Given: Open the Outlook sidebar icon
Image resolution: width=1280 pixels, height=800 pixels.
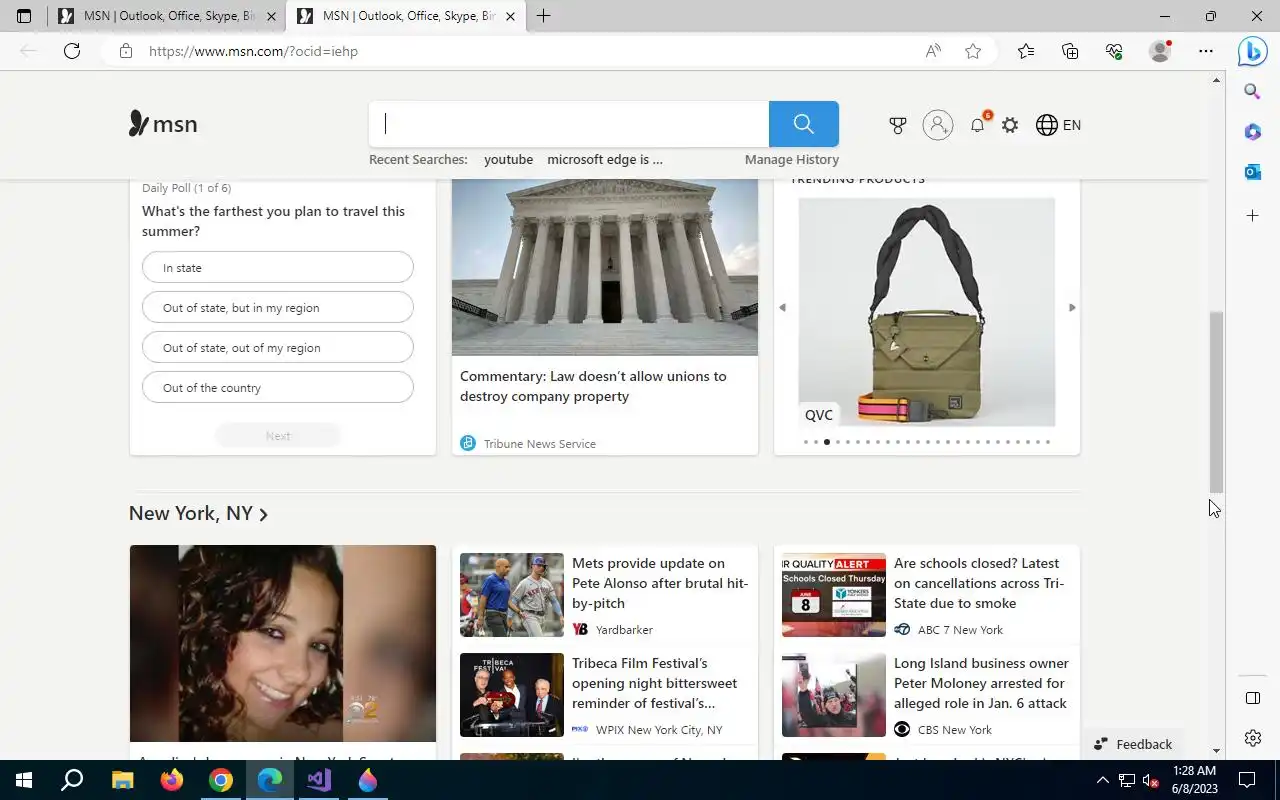Looking at the screenshot, I should (x=1252, y=172).
